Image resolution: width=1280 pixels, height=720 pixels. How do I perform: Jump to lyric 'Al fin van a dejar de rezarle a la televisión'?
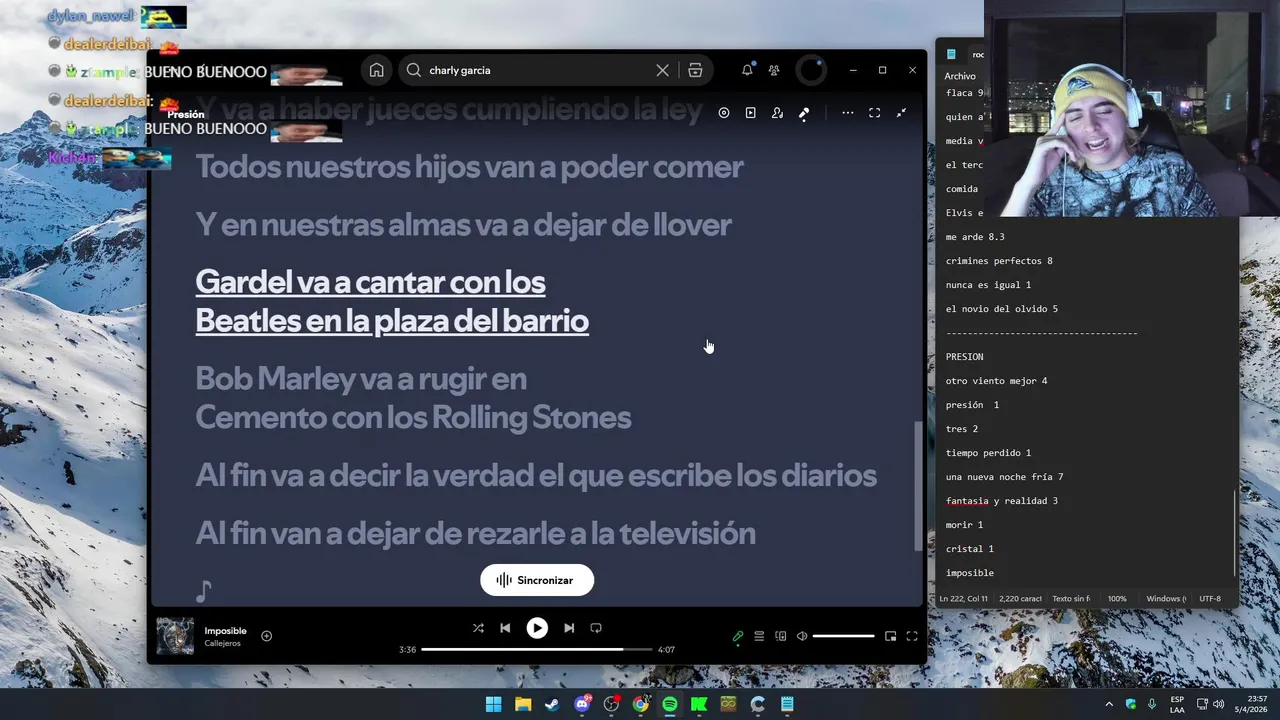tap(475, 533)
